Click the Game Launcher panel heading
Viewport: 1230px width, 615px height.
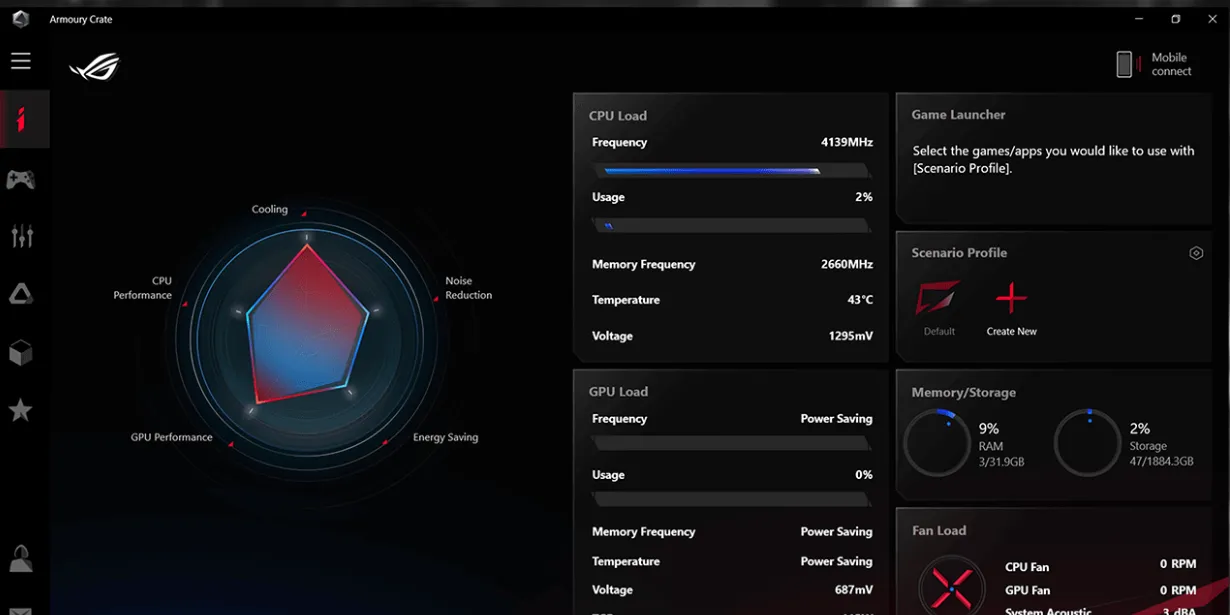958,115
